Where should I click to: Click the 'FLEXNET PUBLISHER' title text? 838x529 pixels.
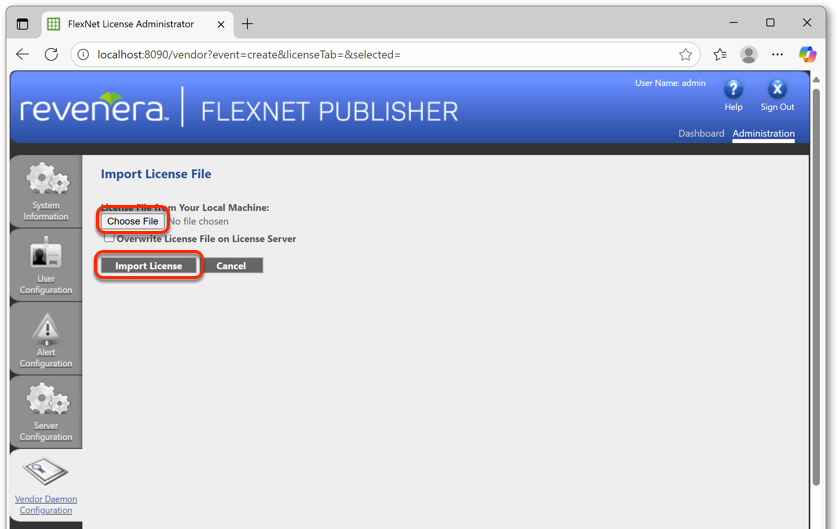tap(329, 112)
